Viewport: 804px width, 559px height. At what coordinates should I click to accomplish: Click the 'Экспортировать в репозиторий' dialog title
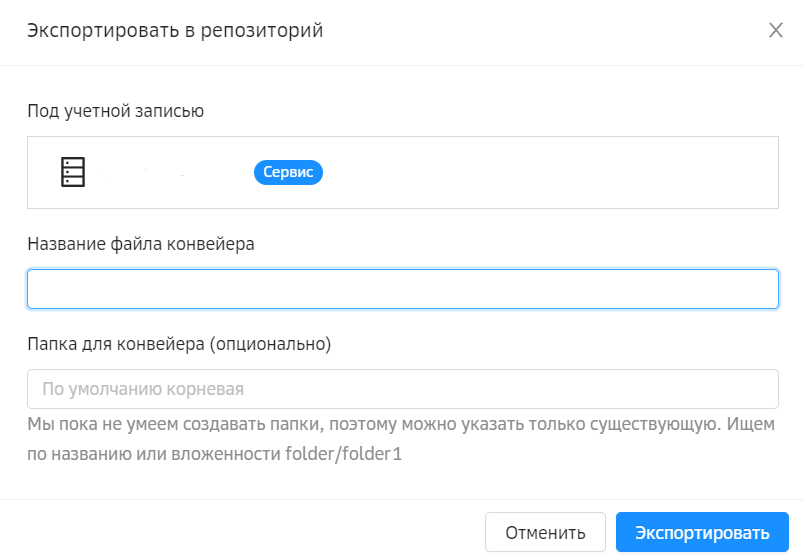click(x=175, y=31)
